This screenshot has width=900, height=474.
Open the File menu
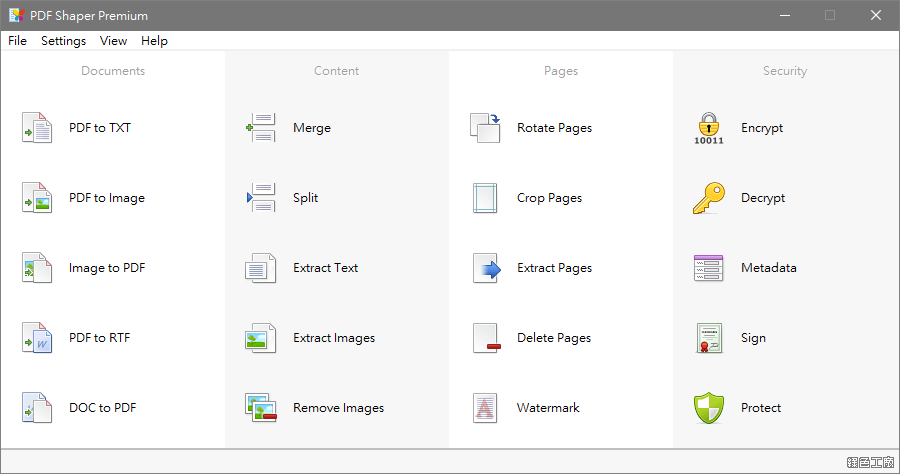pyautogui.click(x=17, y=41)
